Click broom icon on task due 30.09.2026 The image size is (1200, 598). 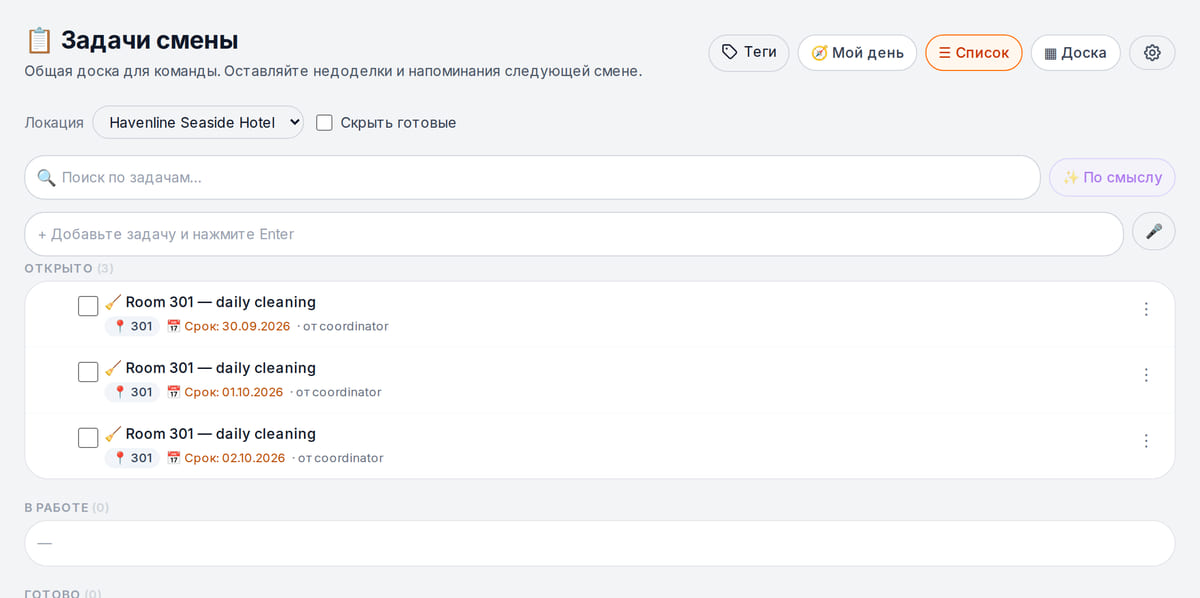tap(113, 302)
